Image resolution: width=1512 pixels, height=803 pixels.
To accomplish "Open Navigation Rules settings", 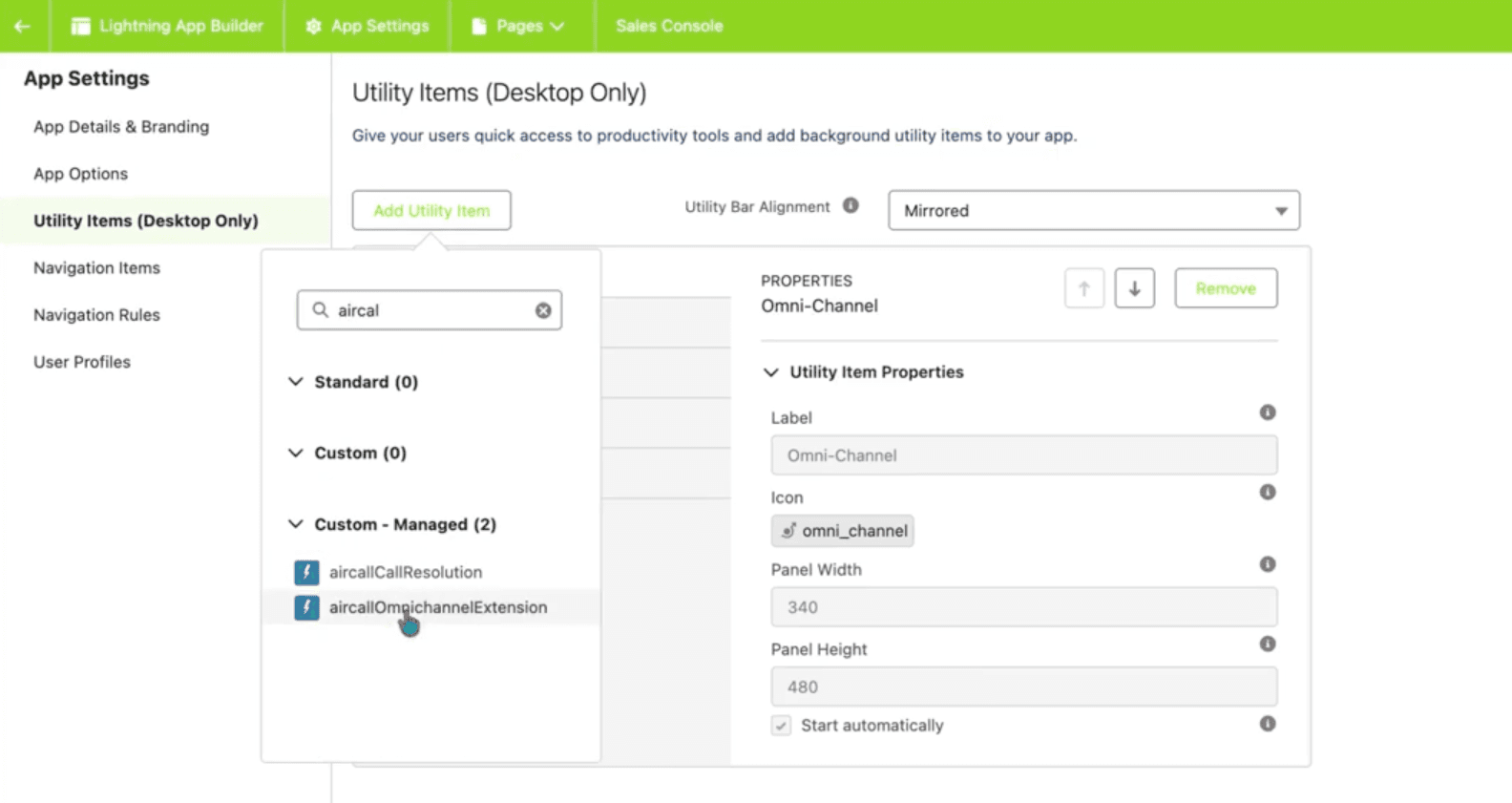I will point(96,315).
